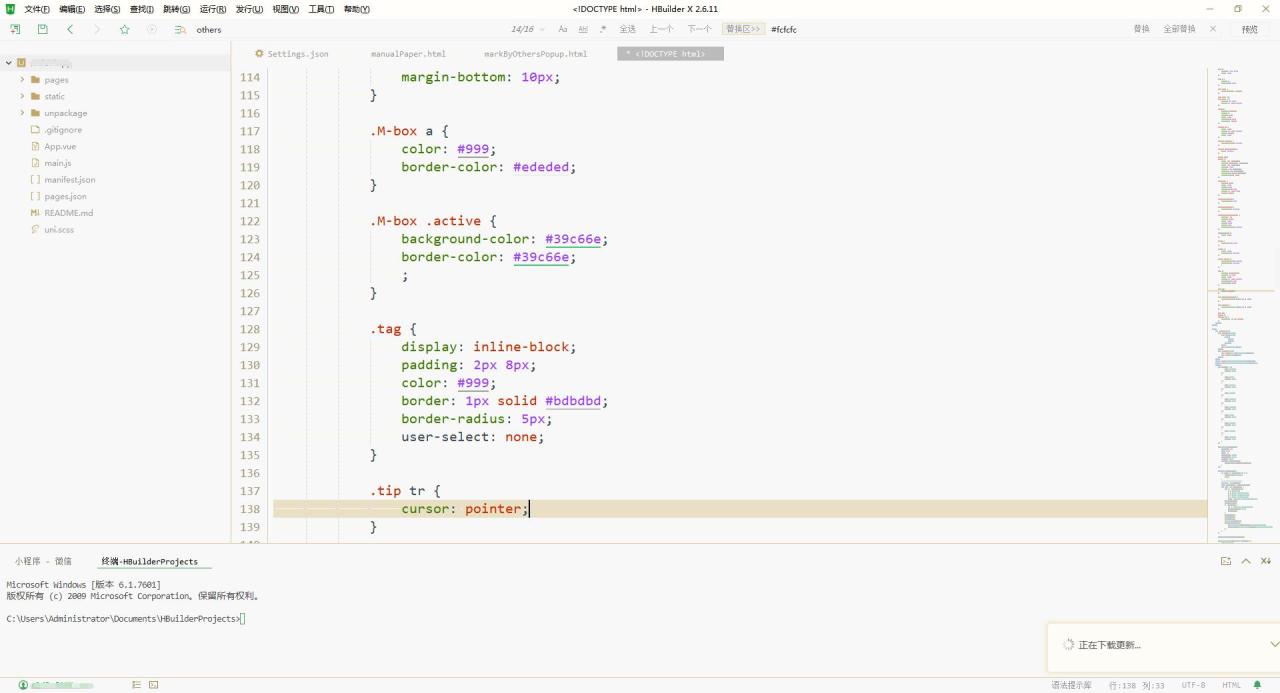
Task: Open terminal icon in bottom status bar
Action: tap(153, 685)
